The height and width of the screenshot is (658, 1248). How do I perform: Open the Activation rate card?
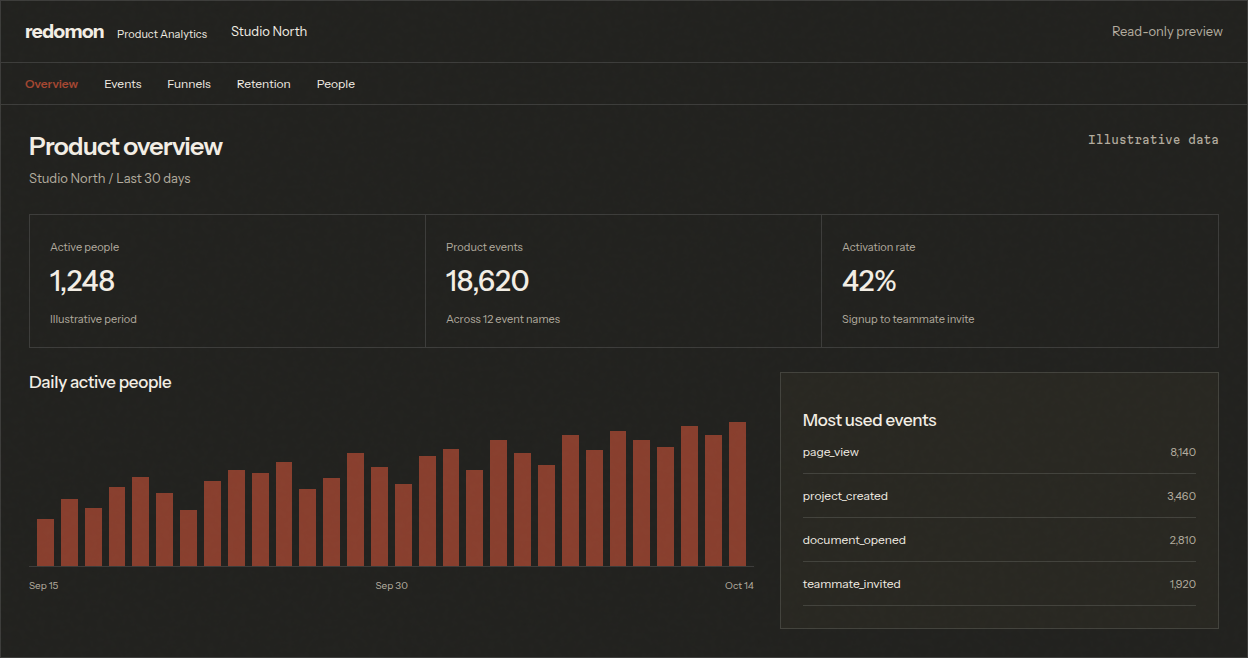(x=1020, y=281)
